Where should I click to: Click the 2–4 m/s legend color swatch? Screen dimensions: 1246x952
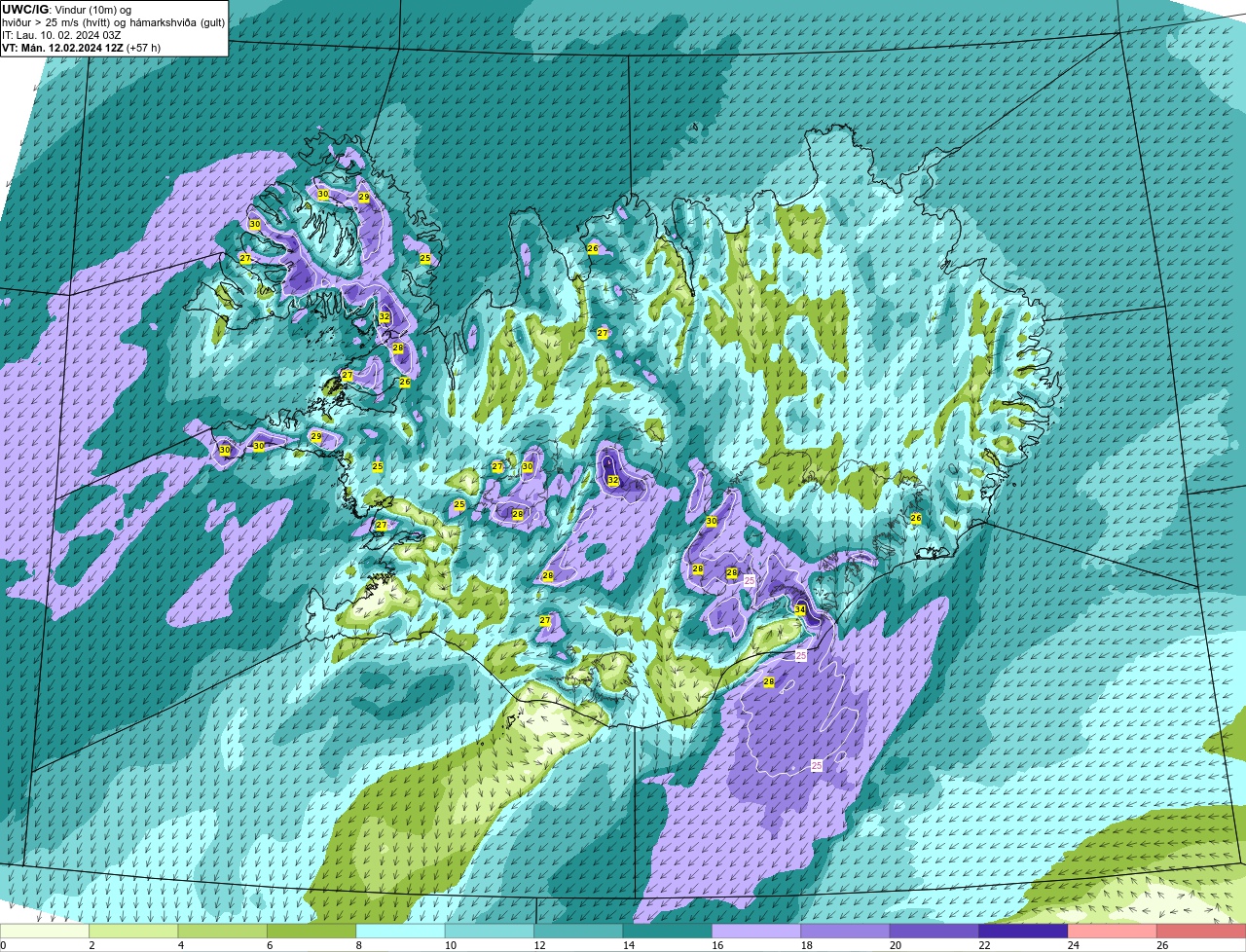tap(134, 931)
